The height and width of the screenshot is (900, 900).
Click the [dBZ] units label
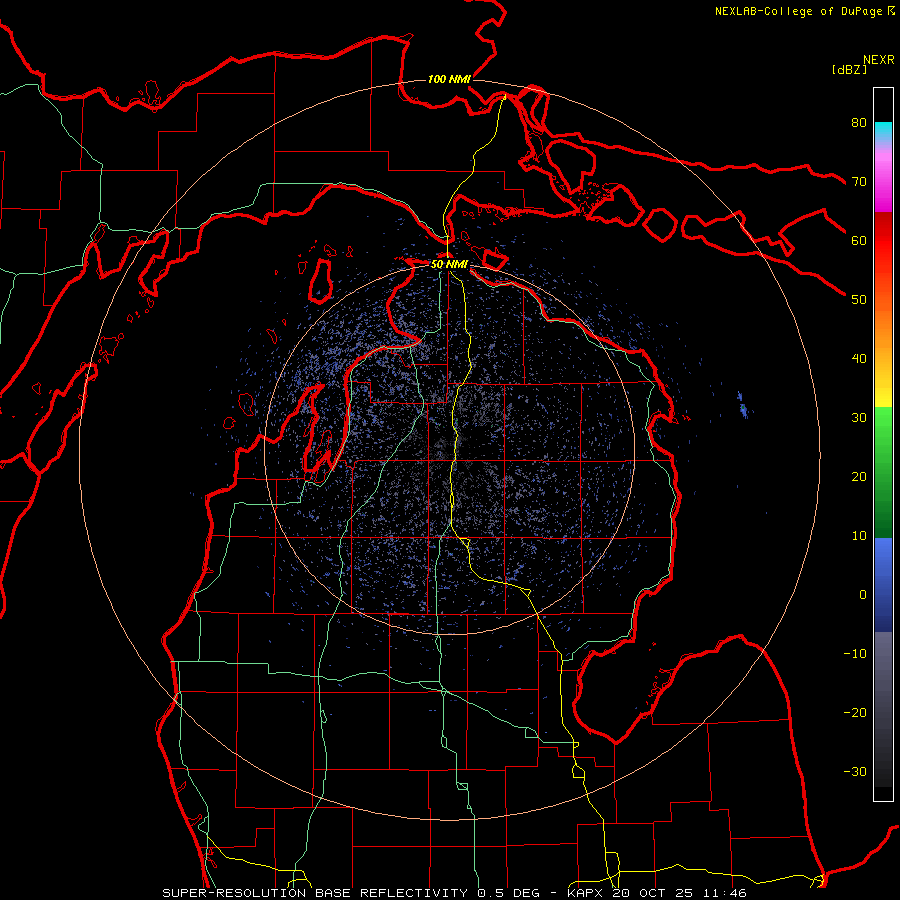tap(849, 69)
